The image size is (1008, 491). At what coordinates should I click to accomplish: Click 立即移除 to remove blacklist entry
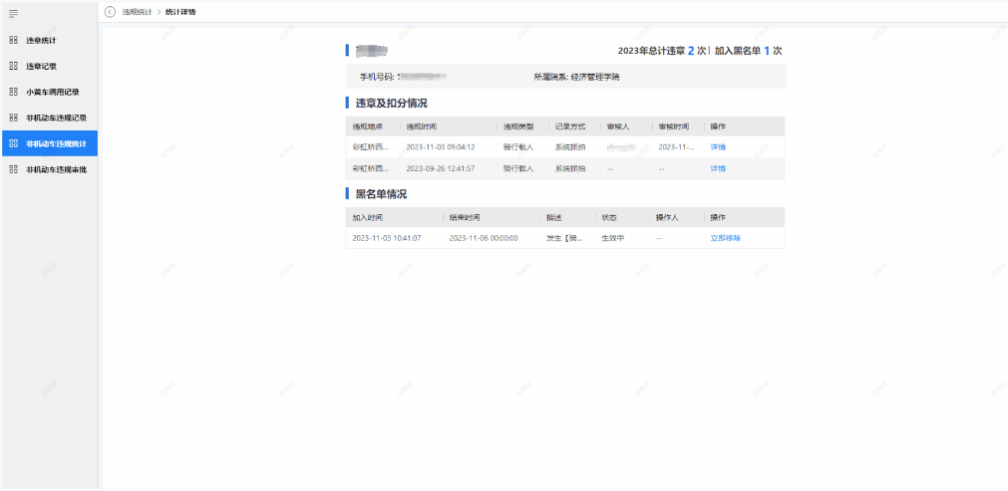click(725, 238)
